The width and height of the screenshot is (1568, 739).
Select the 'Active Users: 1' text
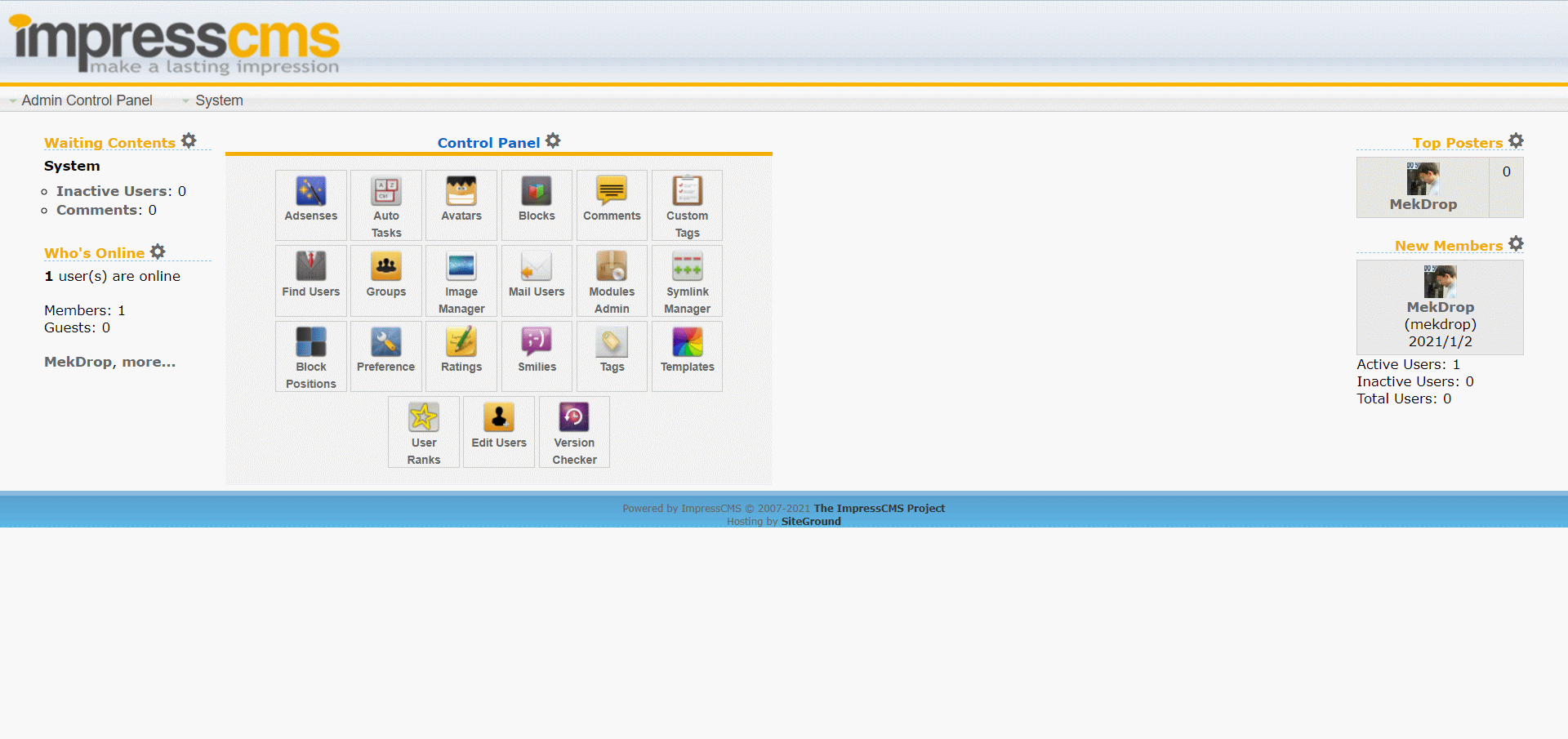(x=1409, y=364)
